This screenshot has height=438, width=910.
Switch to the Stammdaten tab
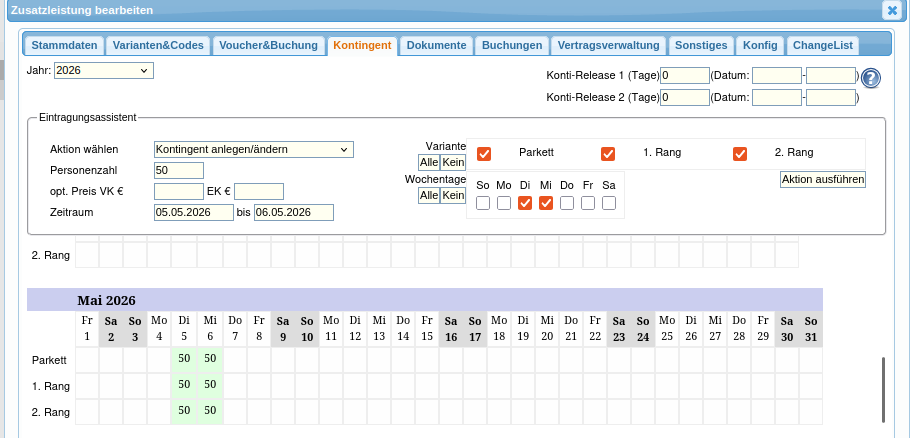click(64, 46)
